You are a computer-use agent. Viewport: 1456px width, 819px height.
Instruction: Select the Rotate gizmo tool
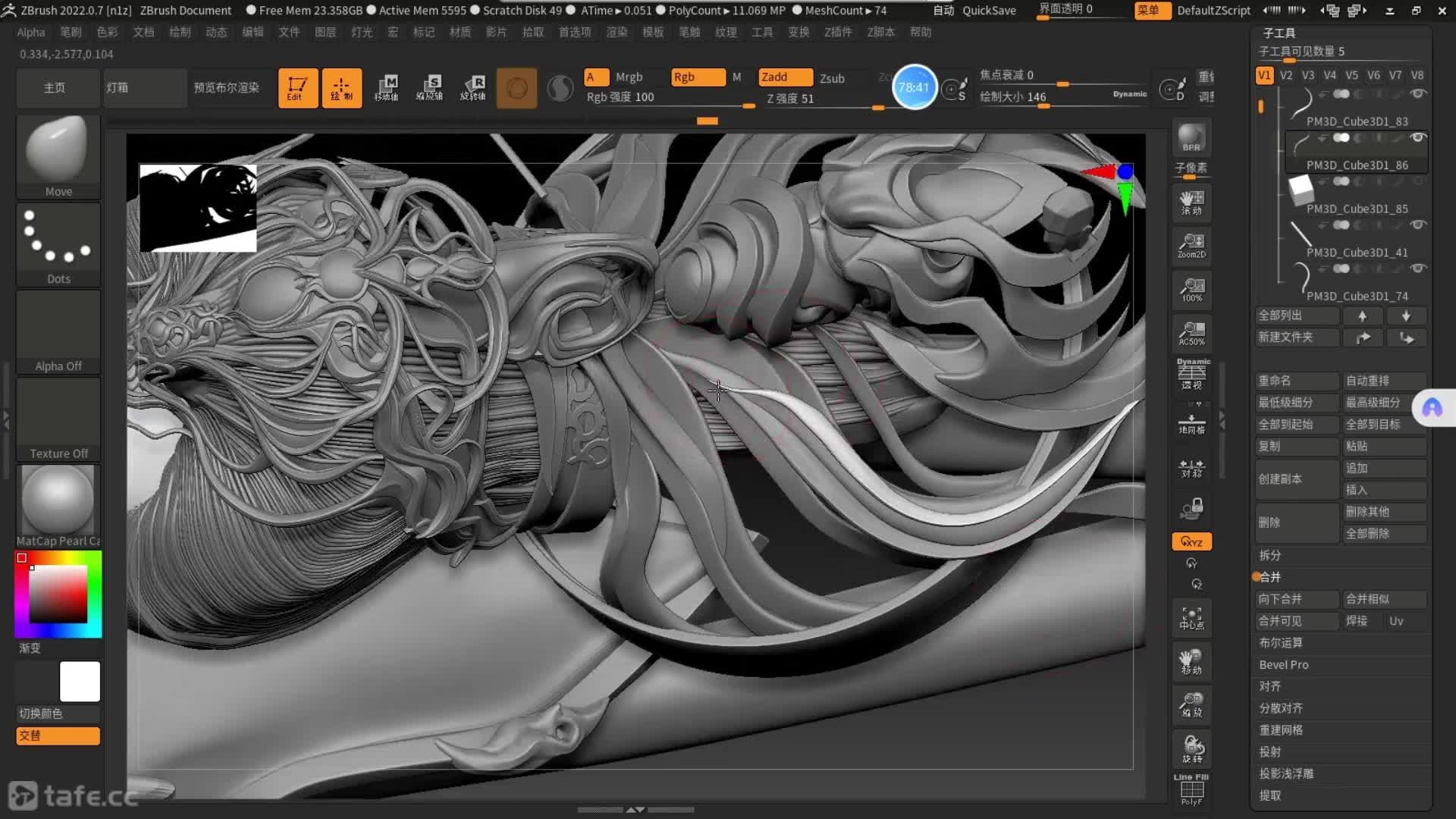(473, 88)
